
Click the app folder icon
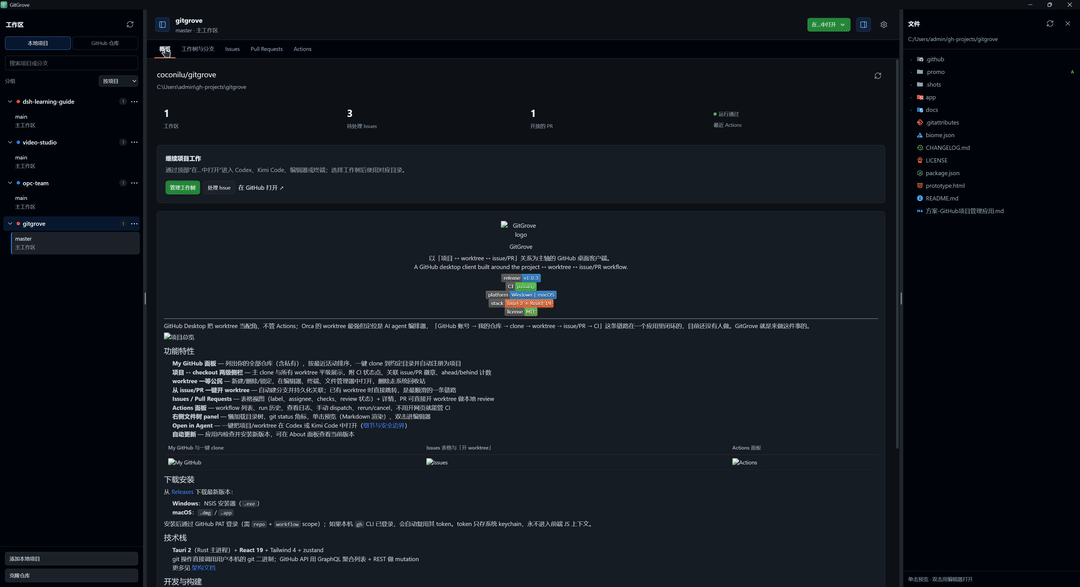[x=920, y=97]
